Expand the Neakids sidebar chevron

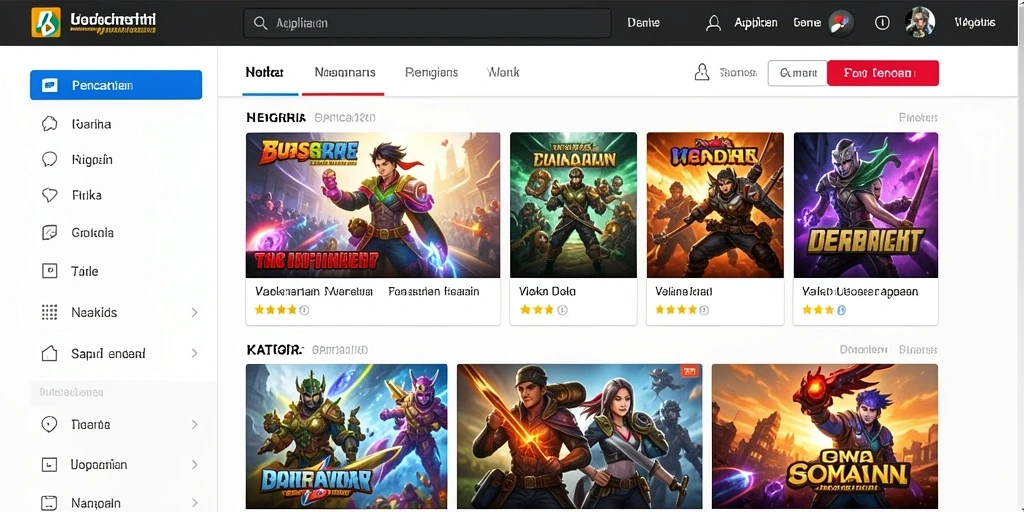pyautogui.click(x=194, y=313)
